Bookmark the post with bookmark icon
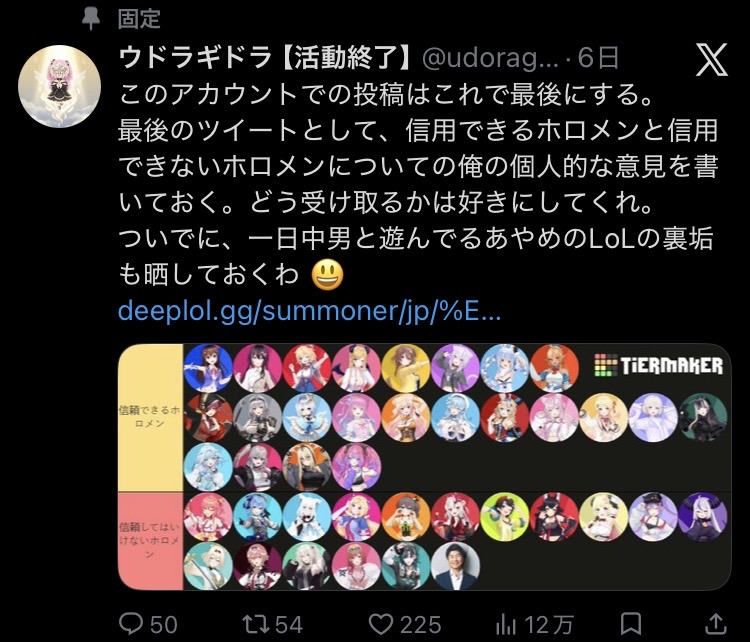The image size is (750, 642). (x=630, y=624)
